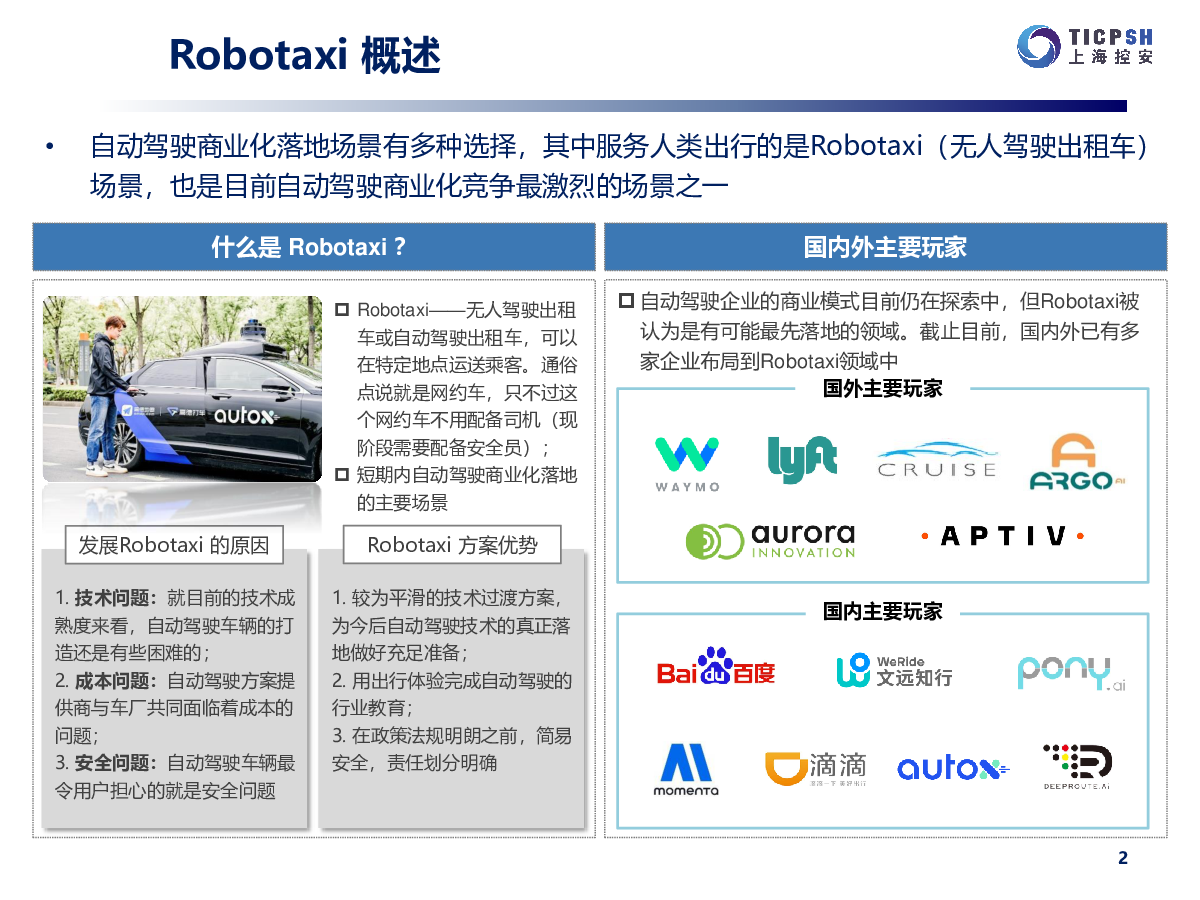Click the '3. 安全问题' paragraph

[175, 776]
